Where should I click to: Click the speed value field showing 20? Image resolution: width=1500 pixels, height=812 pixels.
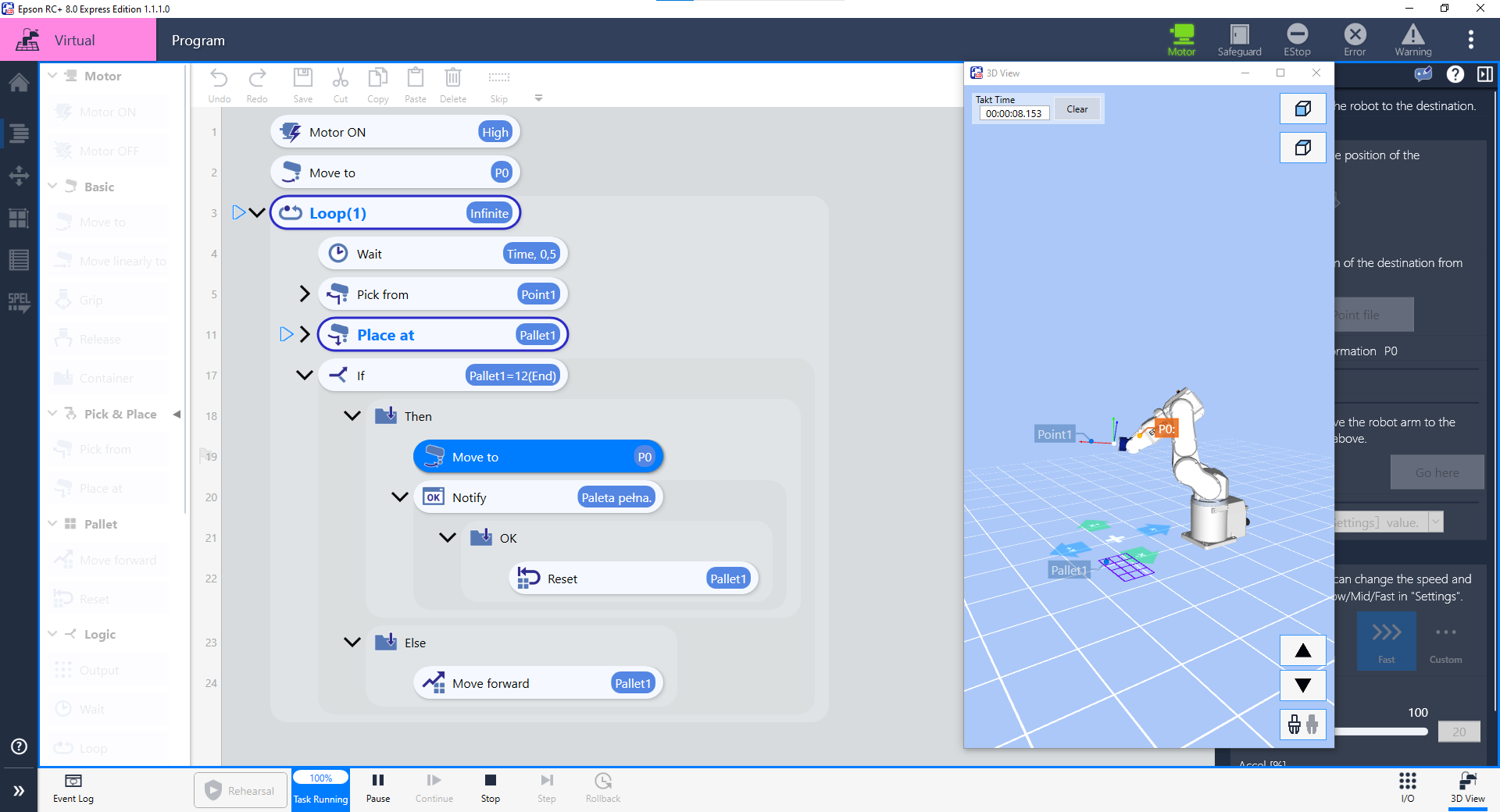point(1459,732)
